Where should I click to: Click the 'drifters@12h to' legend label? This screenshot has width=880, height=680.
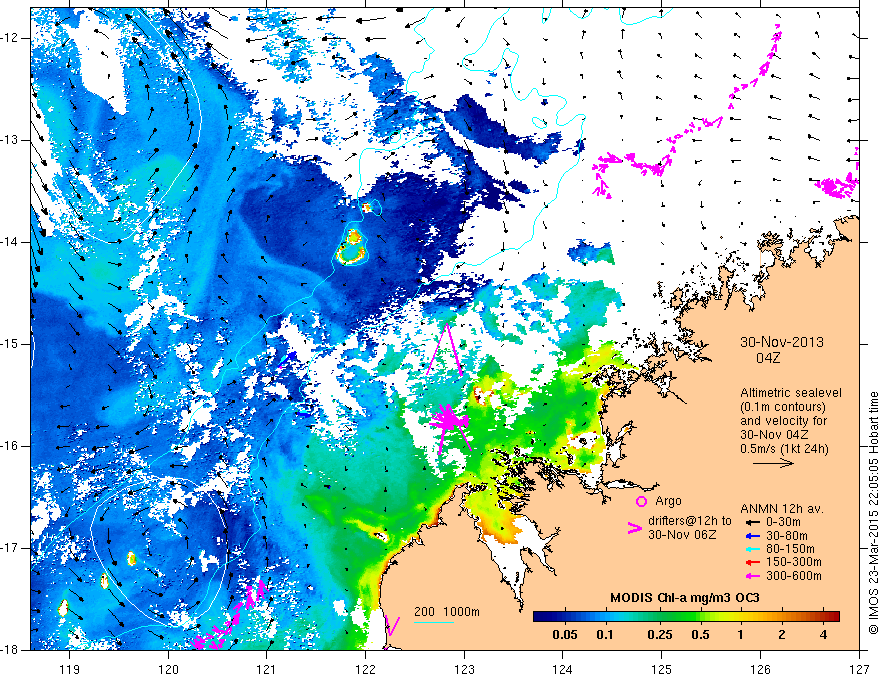click(690, 521)
